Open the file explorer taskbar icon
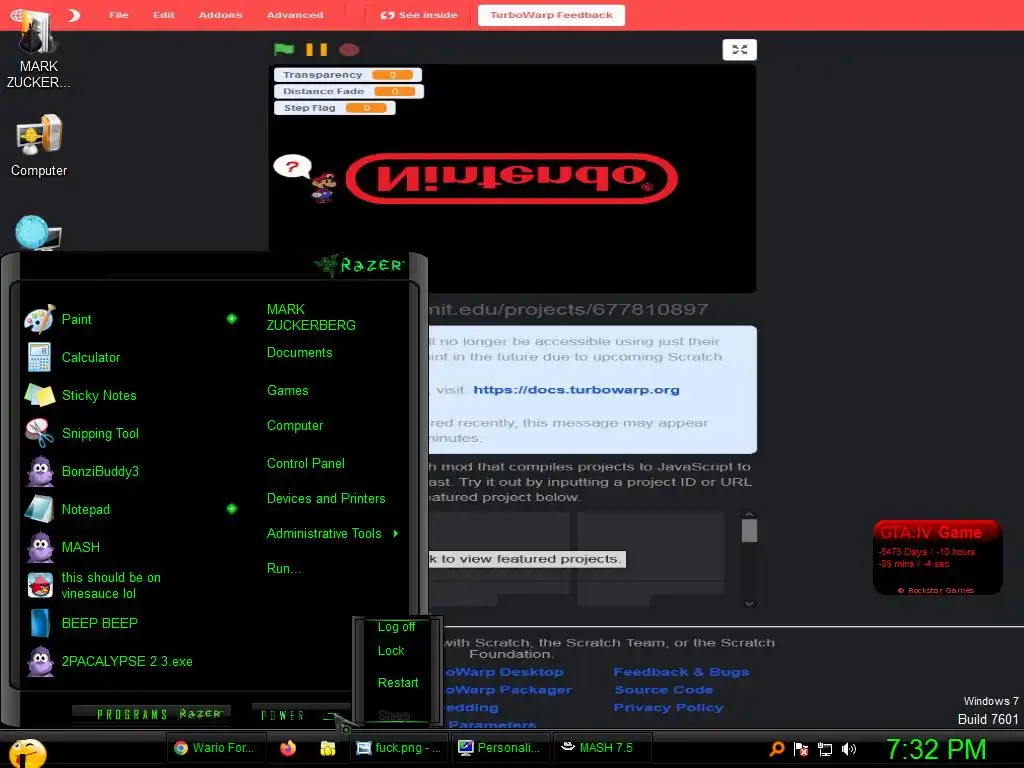Viewport: 1024px width, 768px height. click(x=328, y=748)
